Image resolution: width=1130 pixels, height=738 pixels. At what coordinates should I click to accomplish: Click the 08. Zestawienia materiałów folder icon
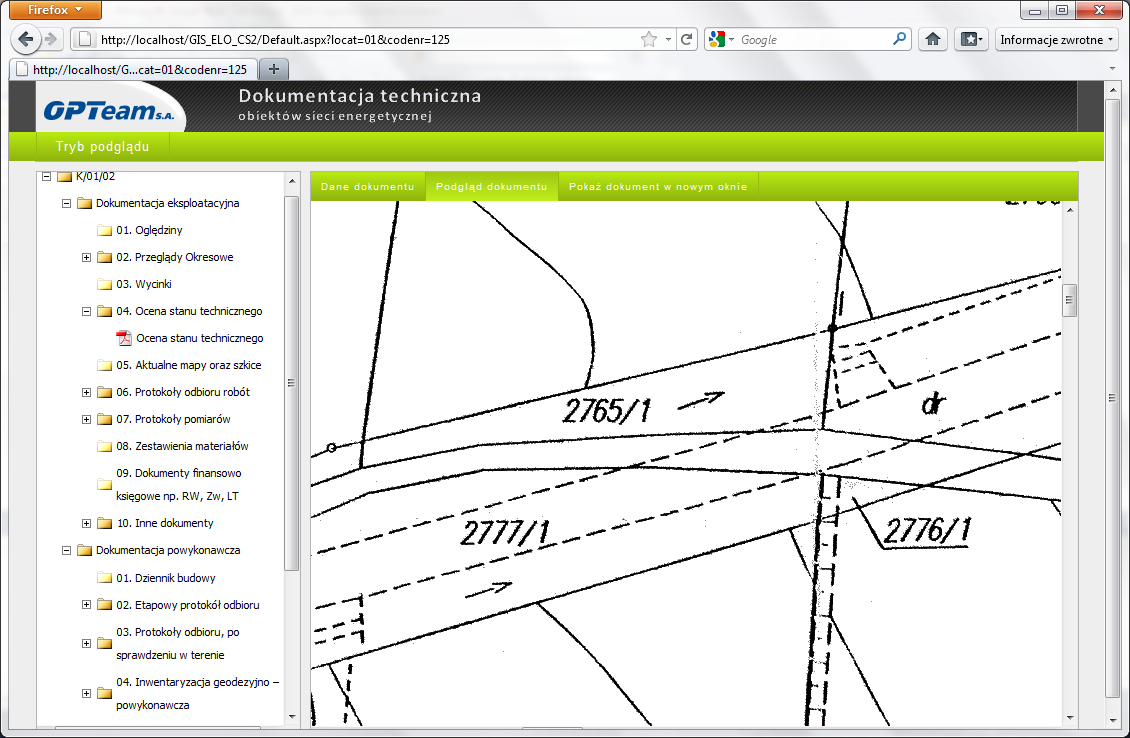click(x=104, y=446)
